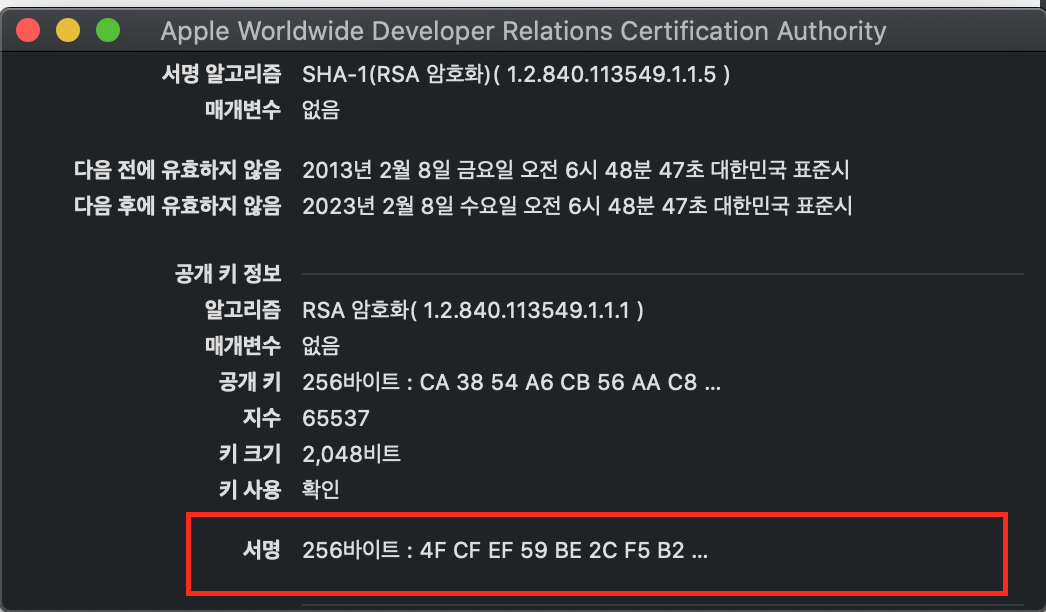Select the exponent value 65537
This screenshot has height=612, width=1046.
[x=336, y=418]
